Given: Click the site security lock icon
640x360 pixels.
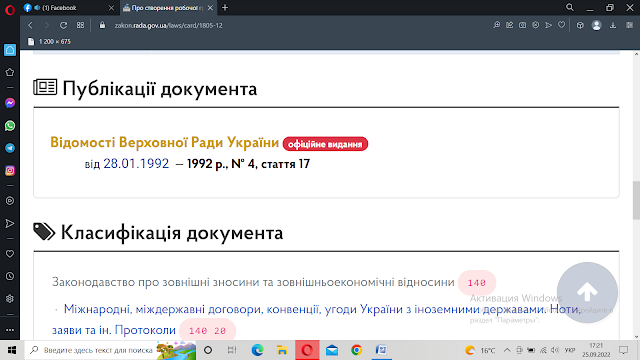Looking at the screenshot, I should pyautogui.click(x=102, y=25).
